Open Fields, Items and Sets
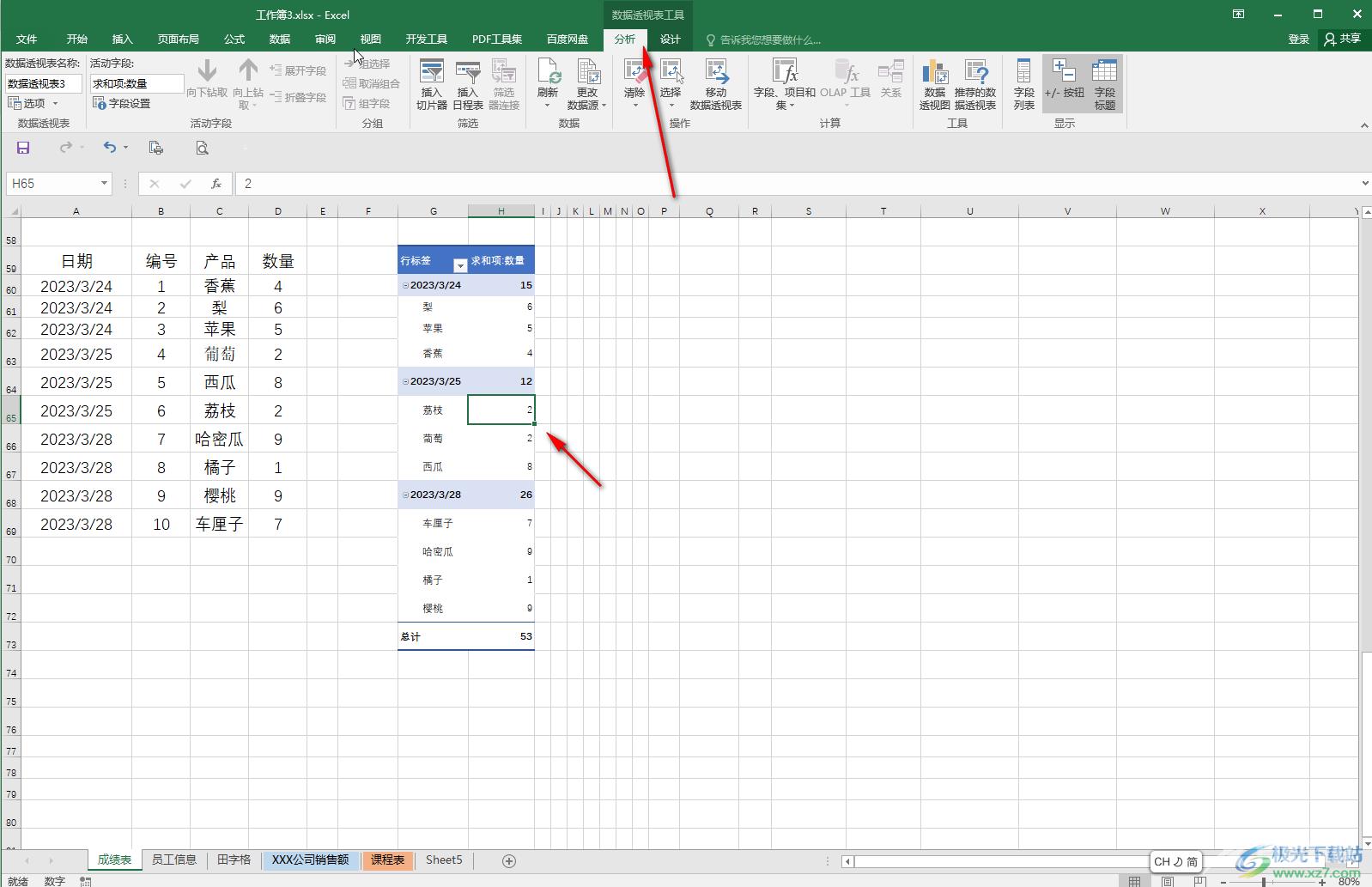The width and height of the screenshot is (1372, 887). pos(785,84)
